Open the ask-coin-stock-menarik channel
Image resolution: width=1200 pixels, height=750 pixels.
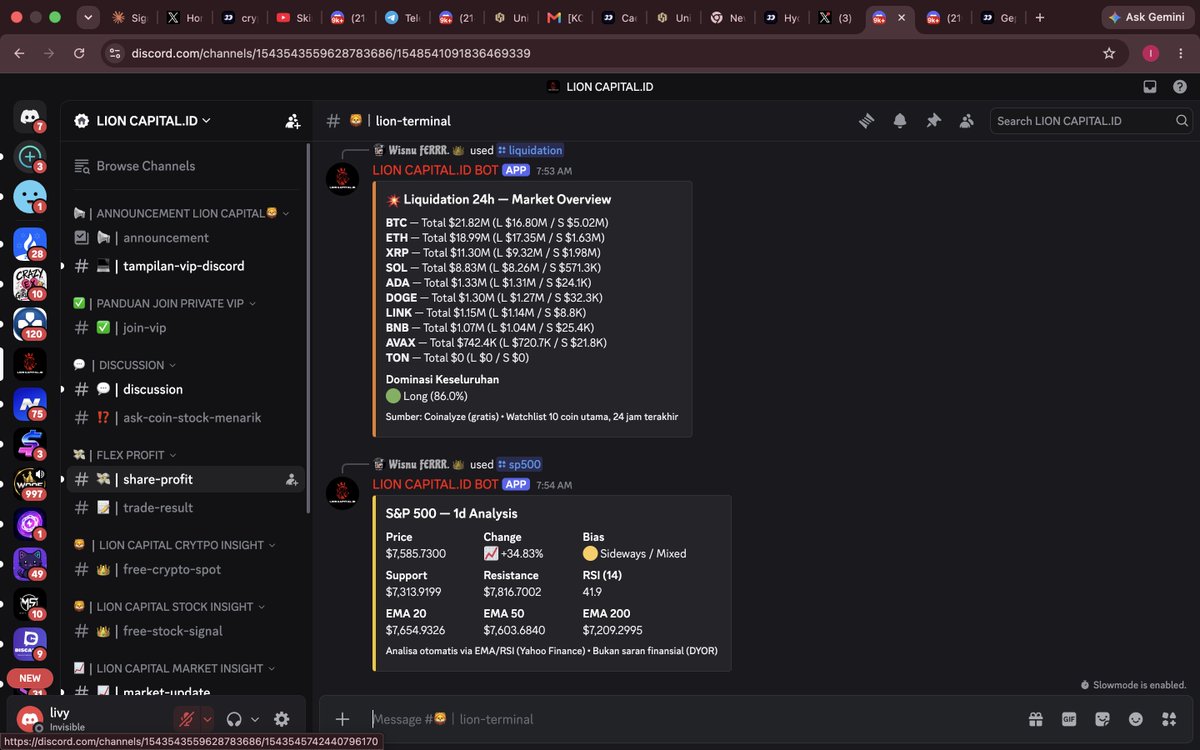point(186,417)
